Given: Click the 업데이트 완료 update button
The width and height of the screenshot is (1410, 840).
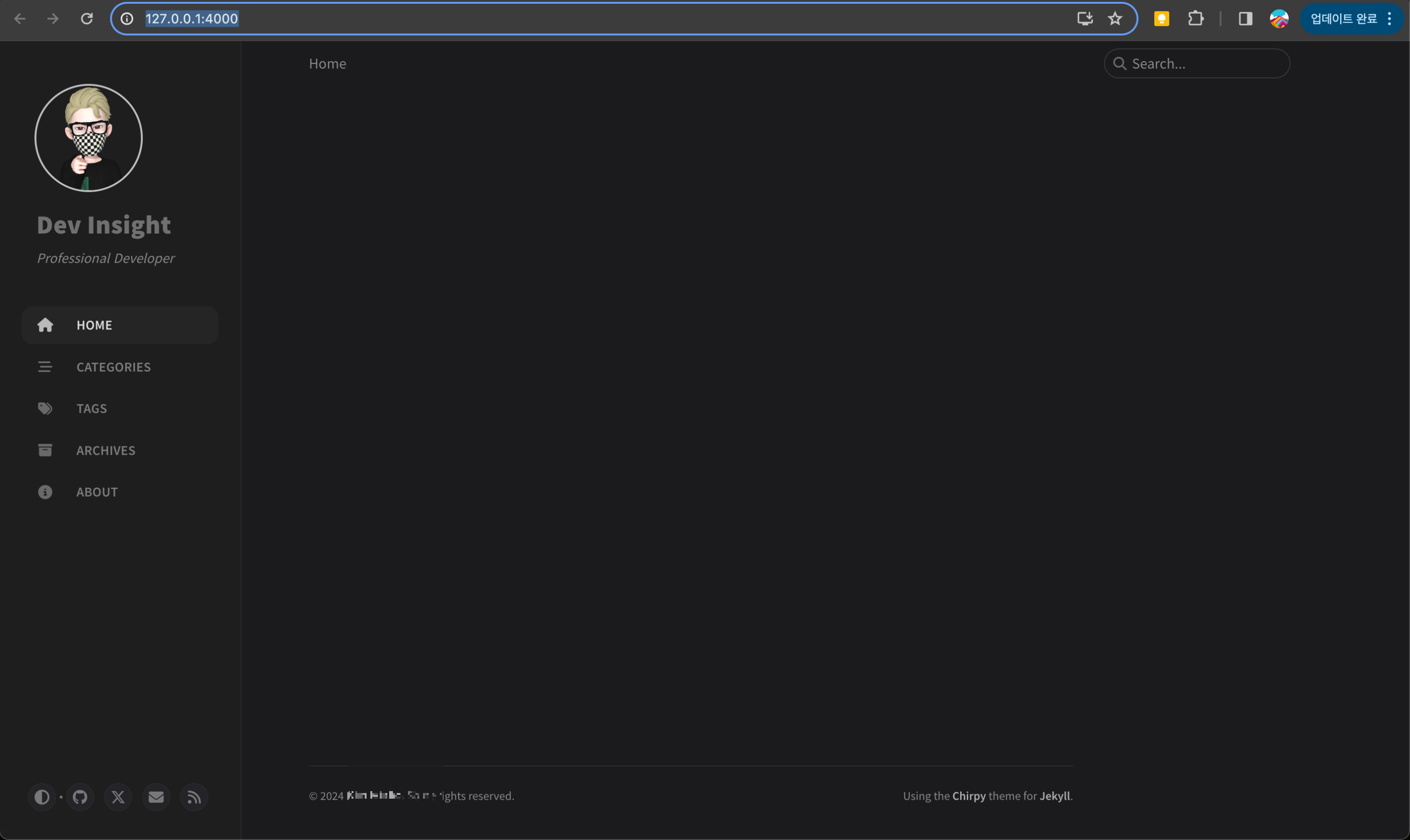Looking at the screenshot, I should pyautogui.click(x=1343, y=19).
